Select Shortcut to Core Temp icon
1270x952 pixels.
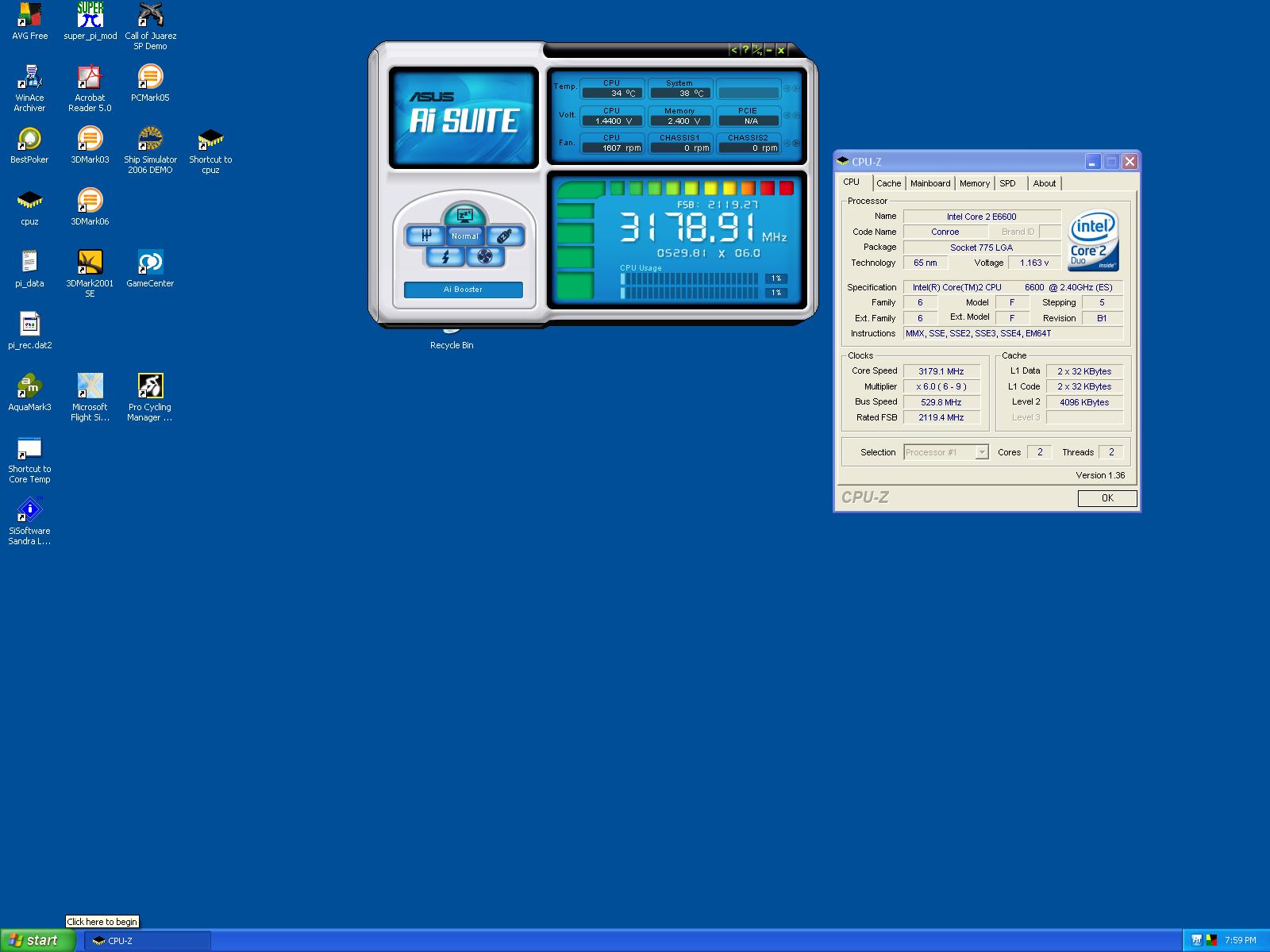click(x=29, y=459)
